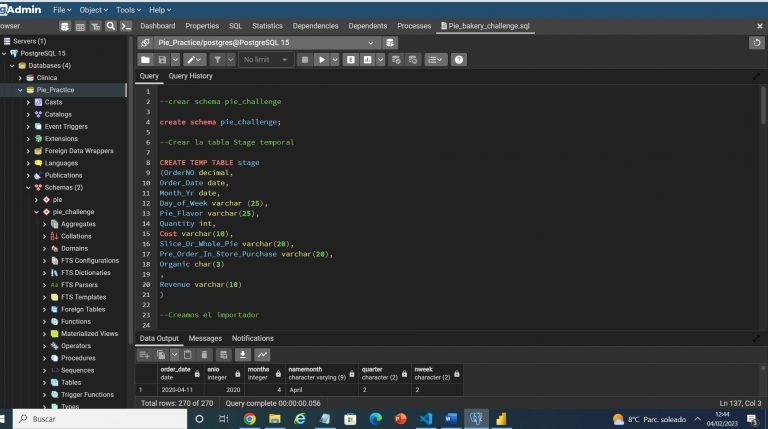The height and width of the screenshot is (429, 768).
Task: Collapse the pie_challenge schema node
Action: click(37, 212)
